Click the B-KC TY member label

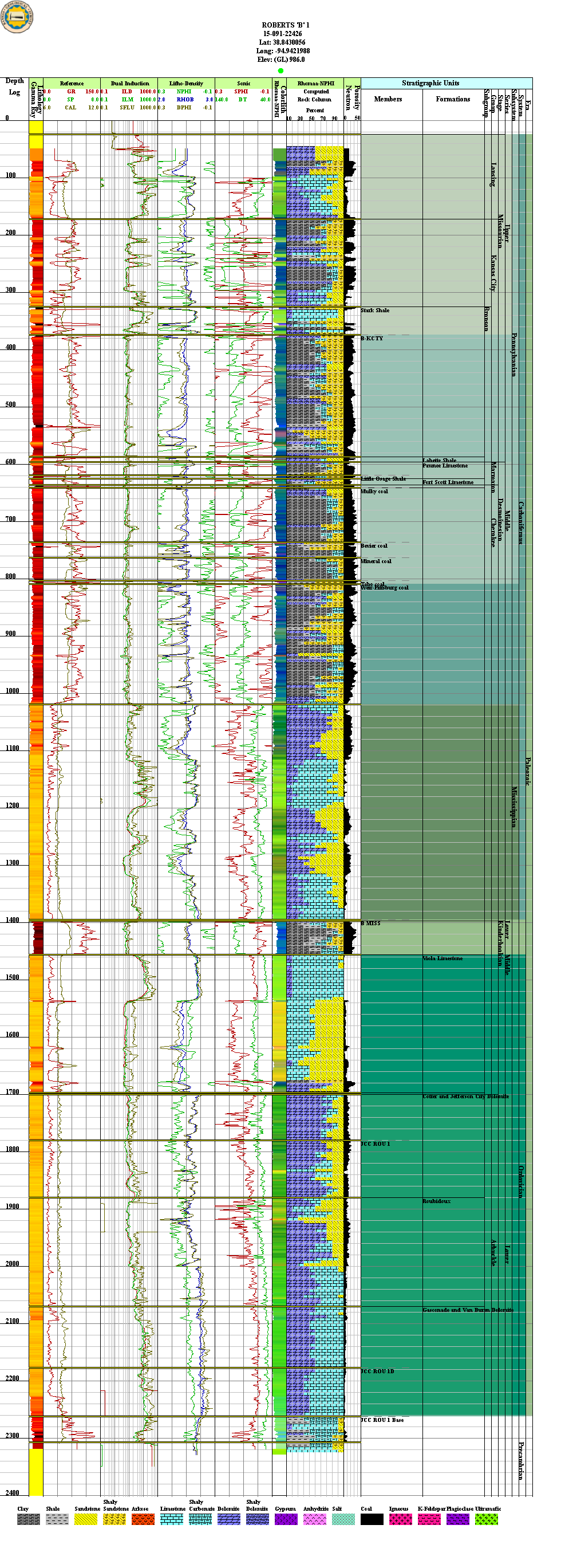(372, 339)
